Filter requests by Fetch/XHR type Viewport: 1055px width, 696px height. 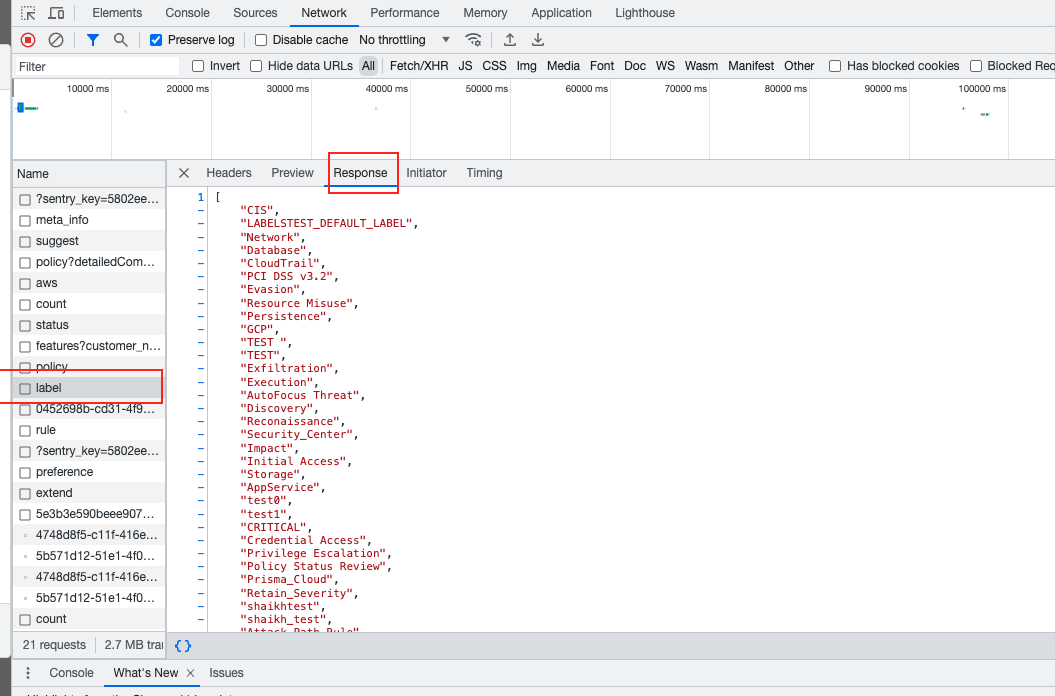point(419,66)
